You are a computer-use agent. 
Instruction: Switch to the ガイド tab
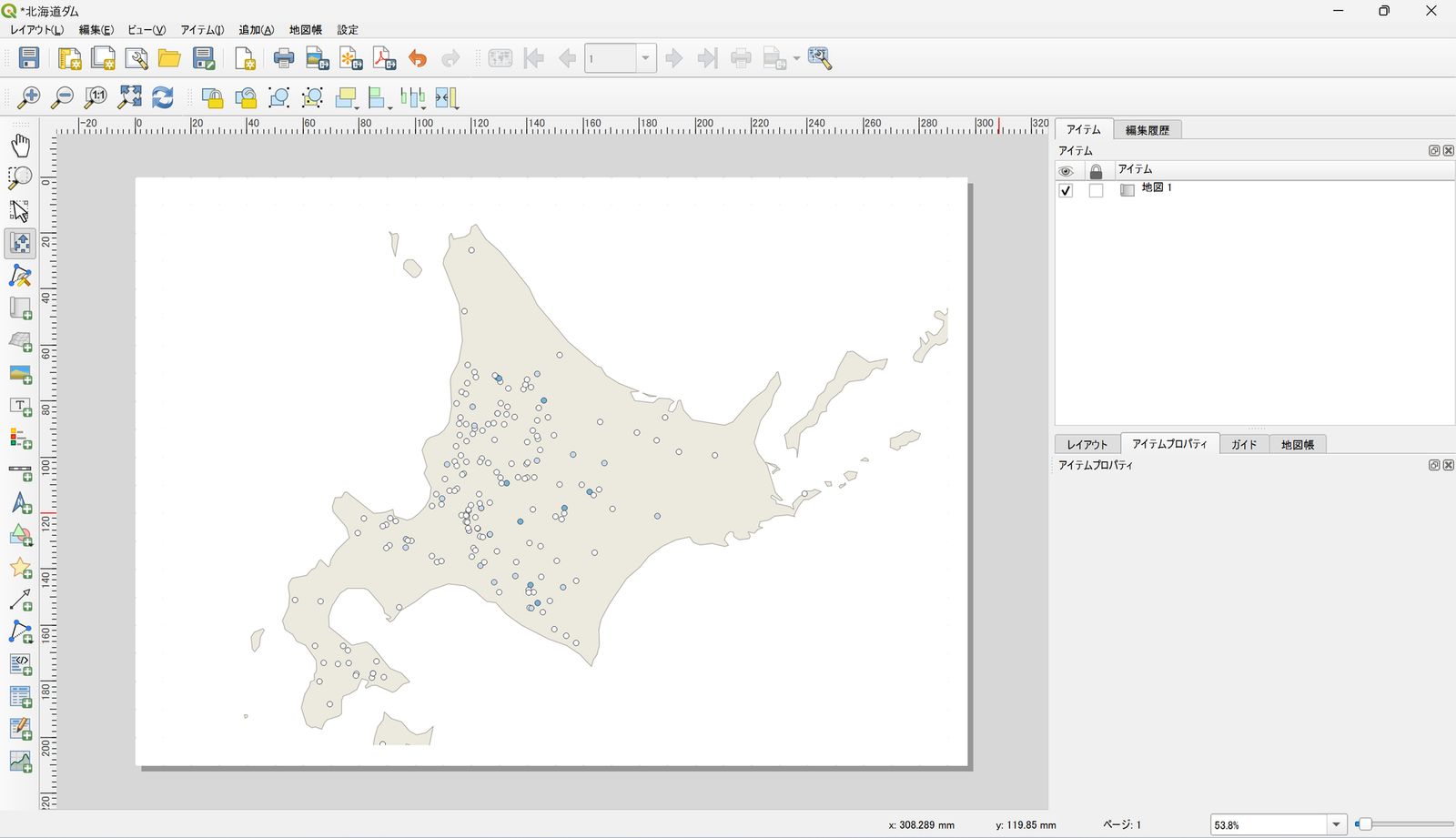pyautogui.click(x=1244, y=444)
